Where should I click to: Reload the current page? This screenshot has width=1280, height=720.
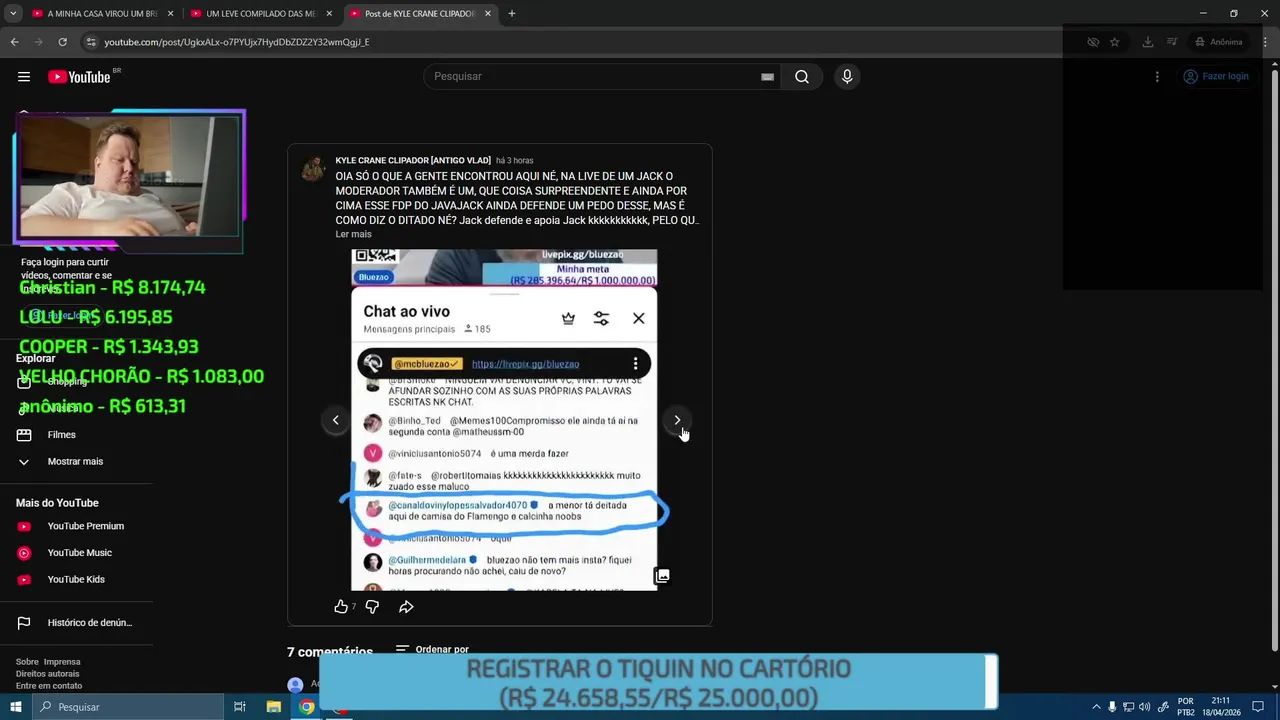click(62, 42)
